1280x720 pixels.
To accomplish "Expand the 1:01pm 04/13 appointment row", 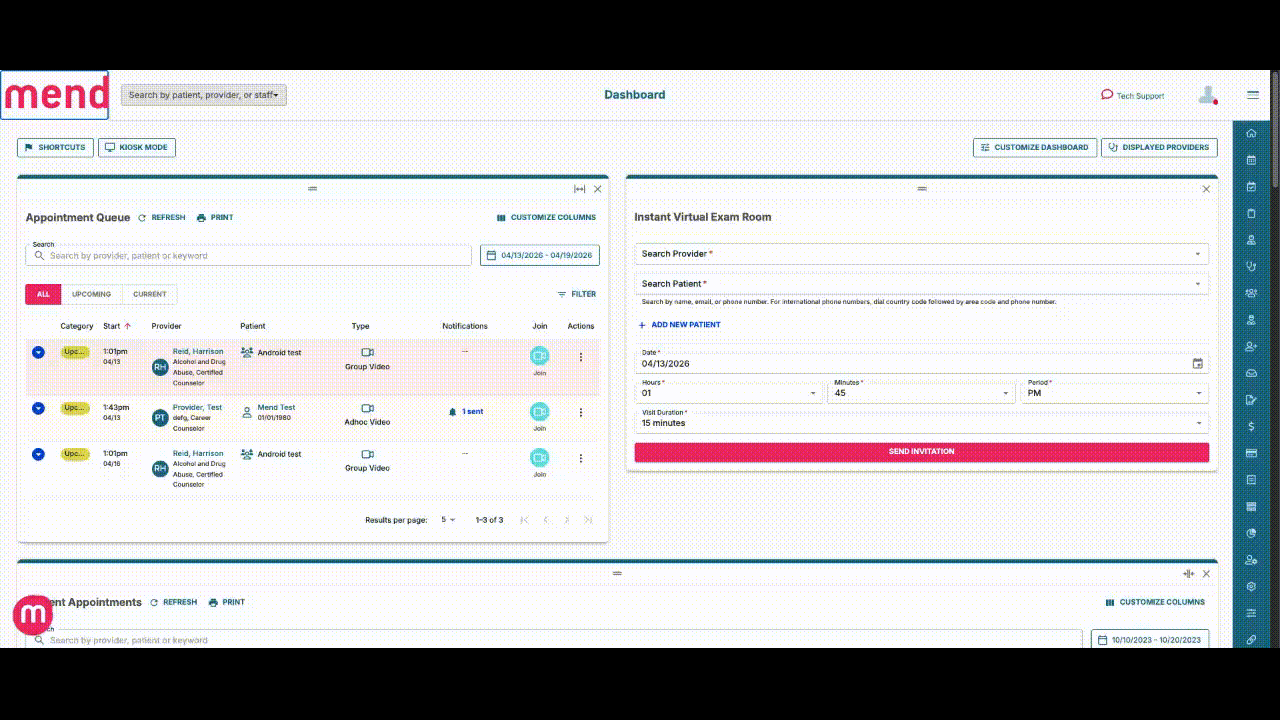I will (38, 352).
